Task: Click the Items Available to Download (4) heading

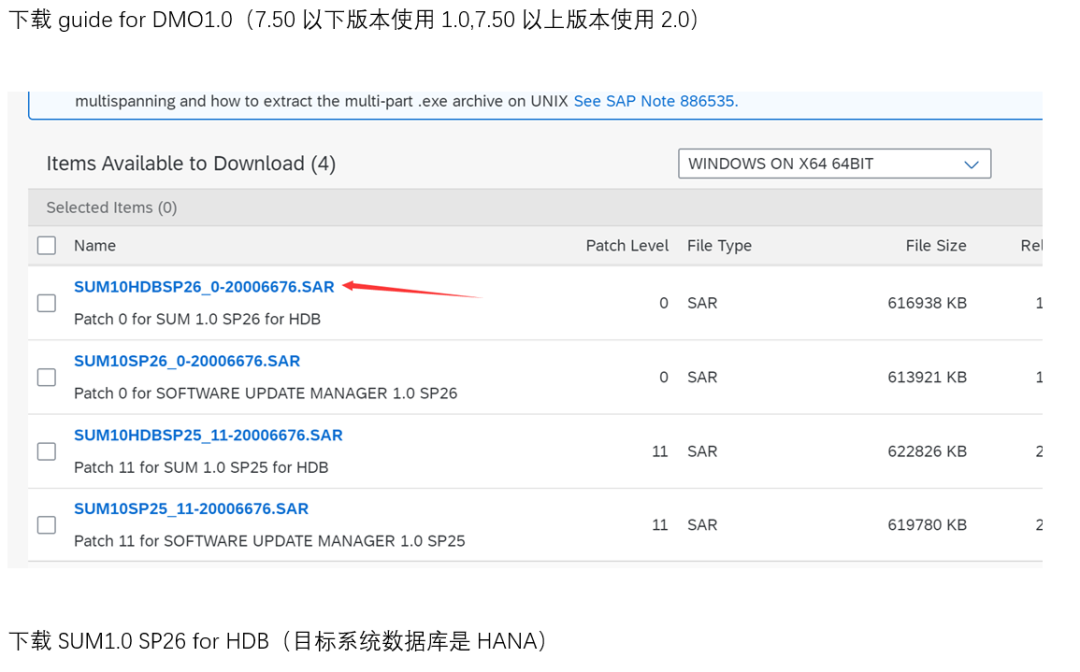Action: click(x=191, y=164)
